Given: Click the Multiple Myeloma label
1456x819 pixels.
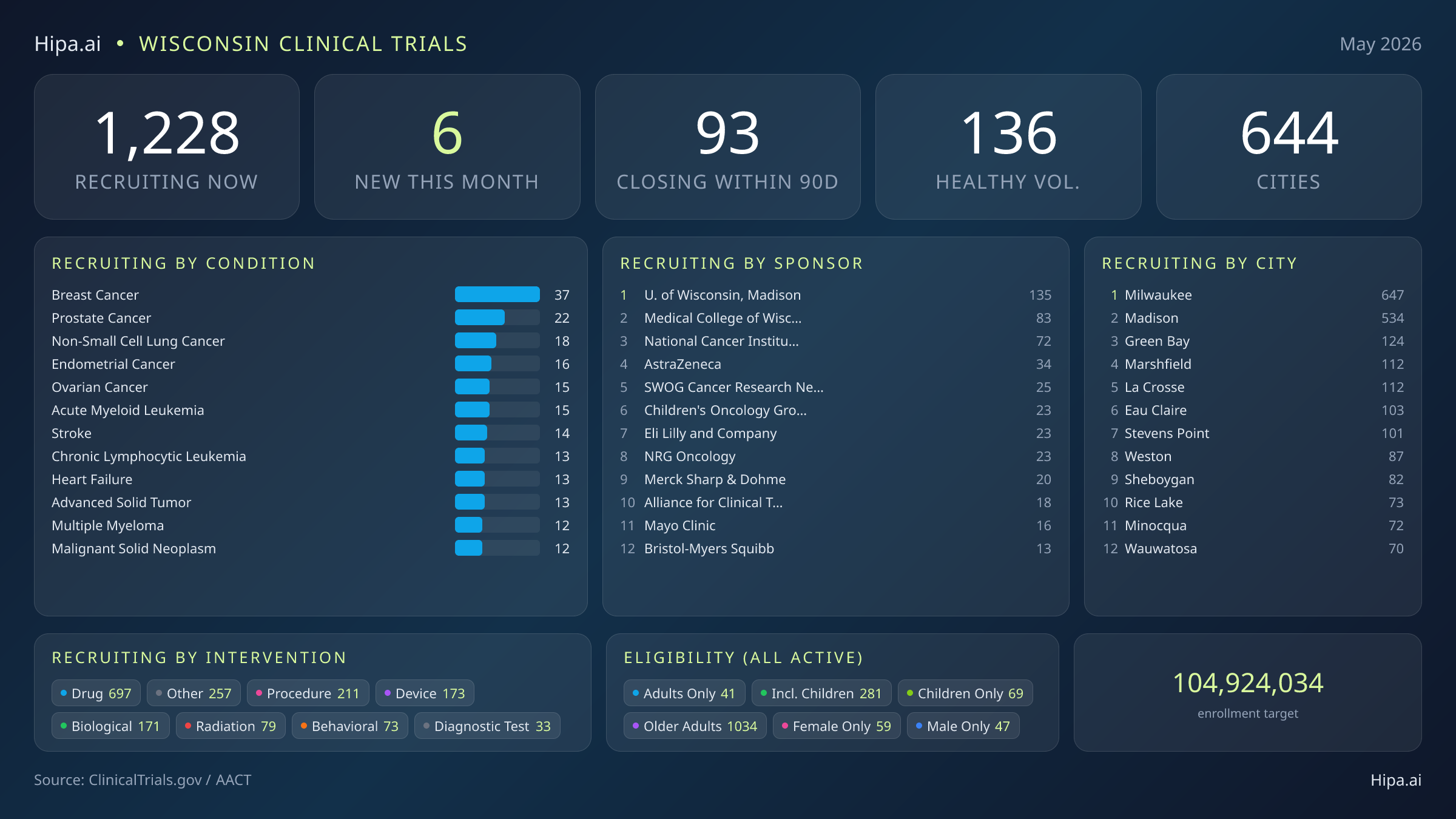Looking at the screenshot, I should tap(108, 525).
